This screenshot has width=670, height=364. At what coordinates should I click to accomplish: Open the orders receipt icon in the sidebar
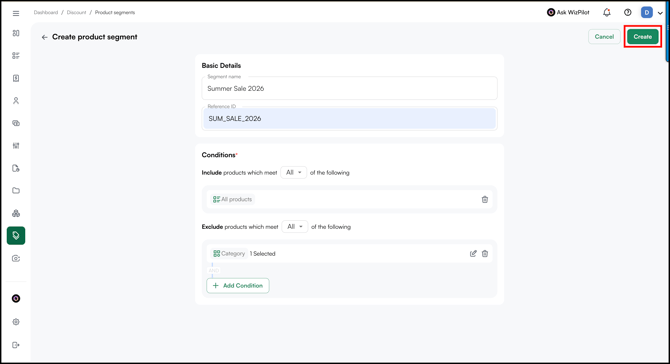16,78
